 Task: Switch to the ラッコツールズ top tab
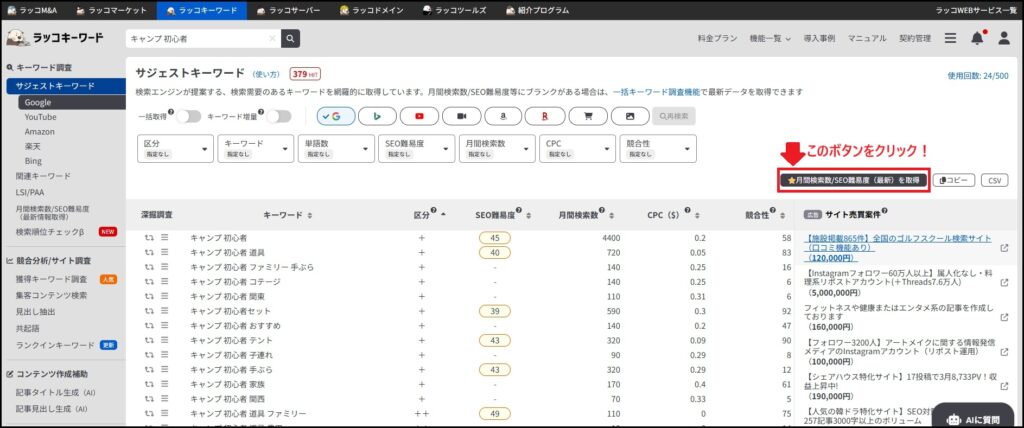click(454, 10)
